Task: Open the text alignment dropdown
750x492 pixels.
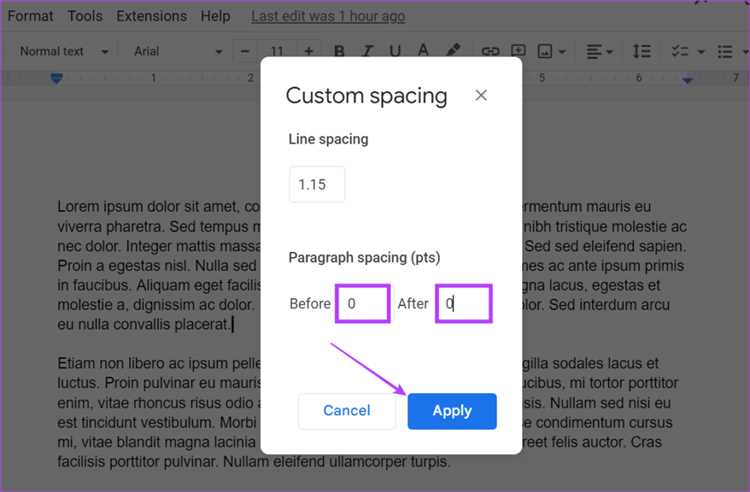Action: tap(599, 51)
